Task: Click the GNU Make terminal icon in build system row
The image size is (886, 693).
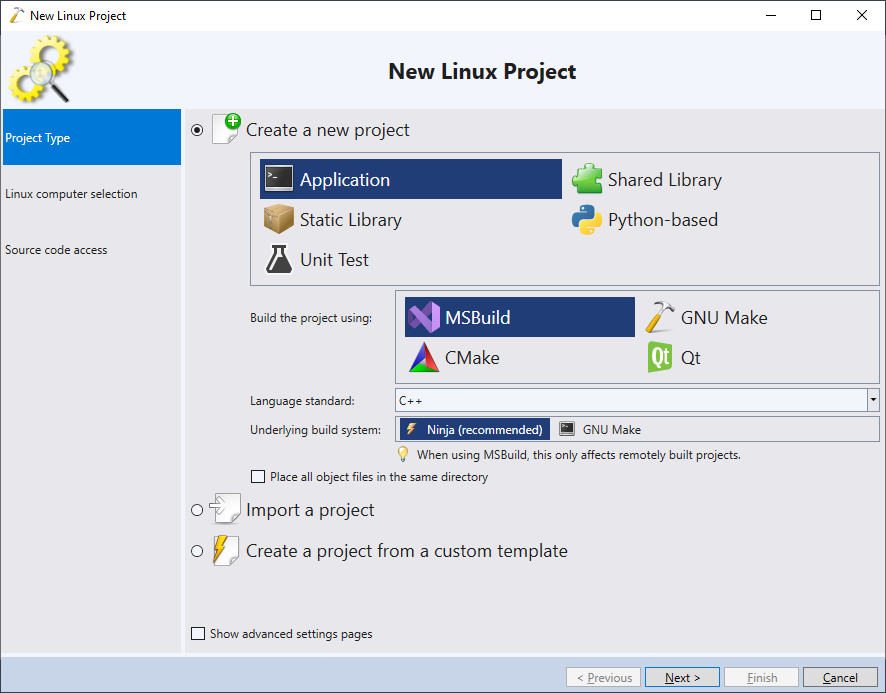Action: (x=567, y=429)
